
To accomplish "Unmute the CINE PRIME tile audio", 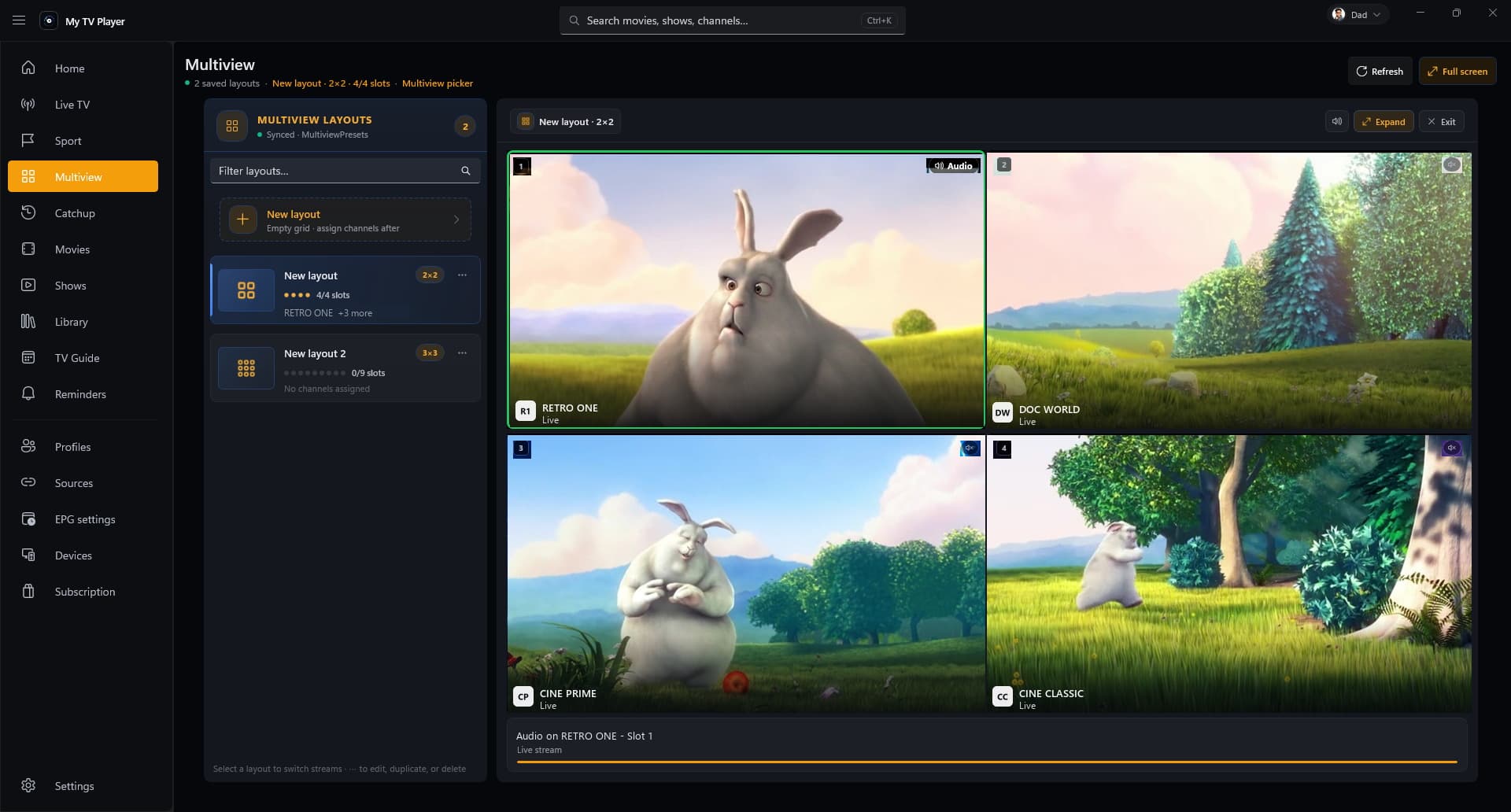I will (970, 448).
